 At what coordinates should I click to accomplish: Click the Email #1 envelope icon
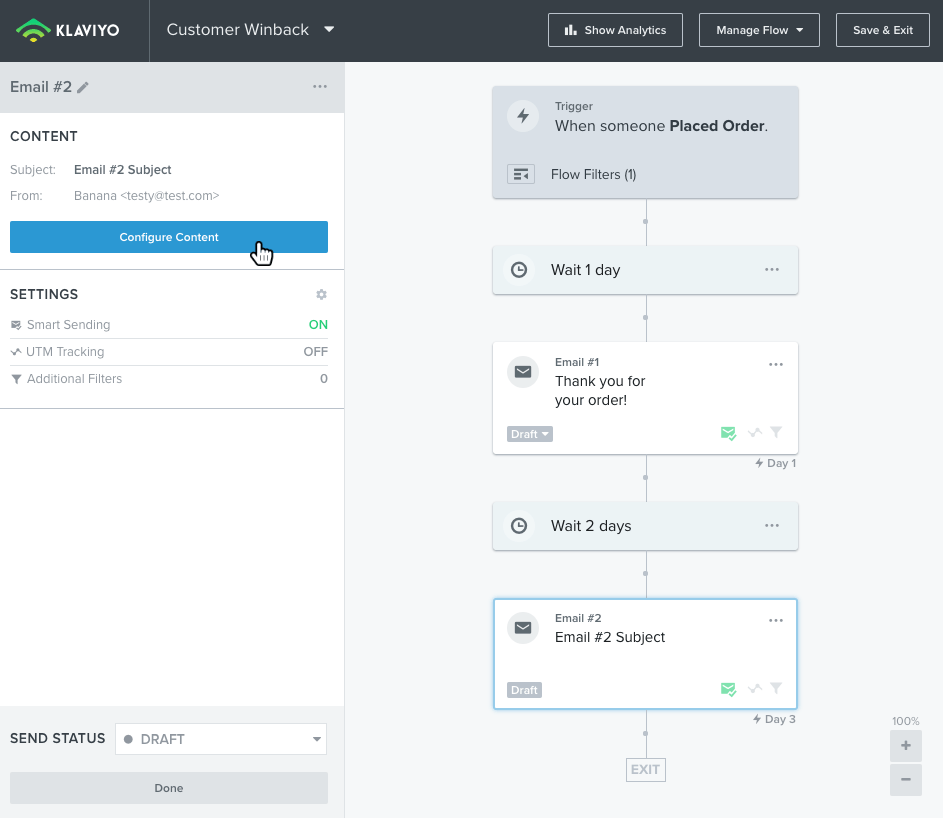523,372
